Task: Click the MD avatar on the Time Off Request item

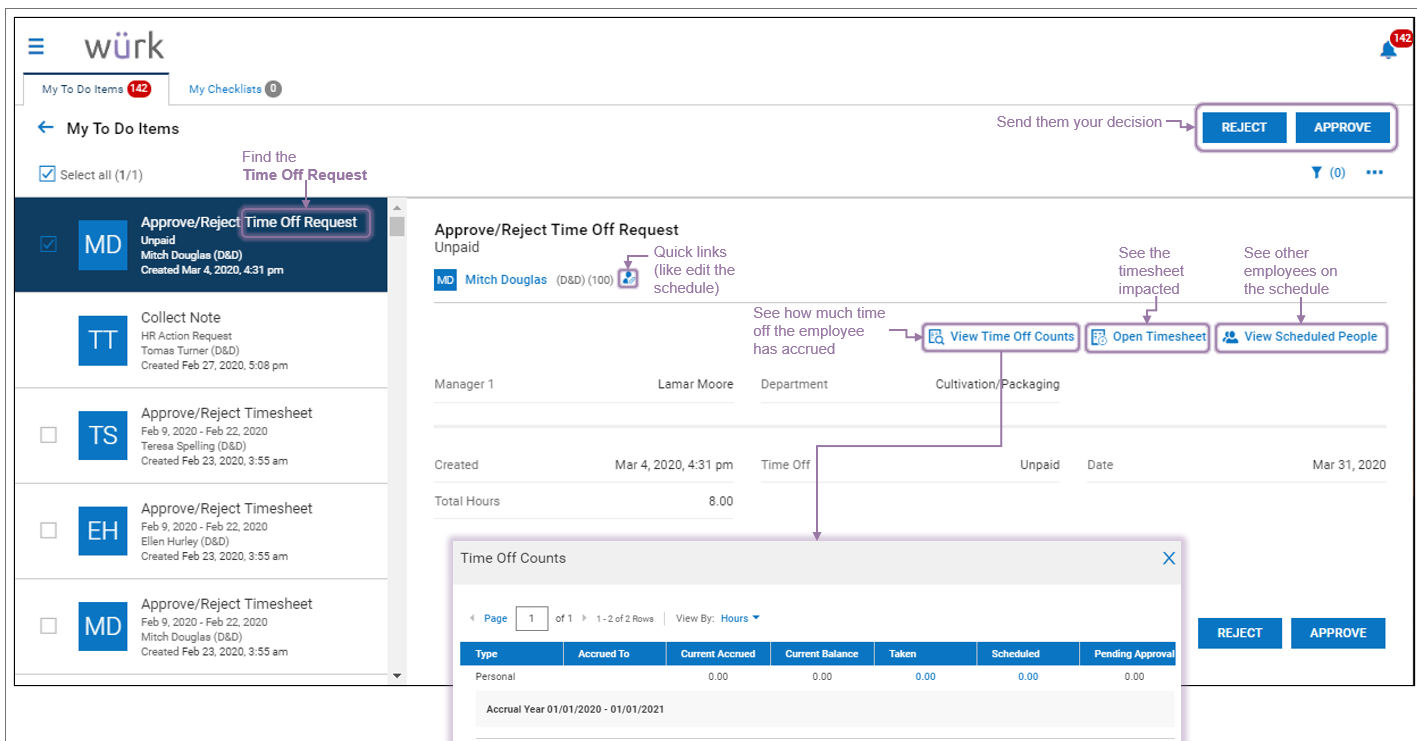Action: click(x=103, y=245)
